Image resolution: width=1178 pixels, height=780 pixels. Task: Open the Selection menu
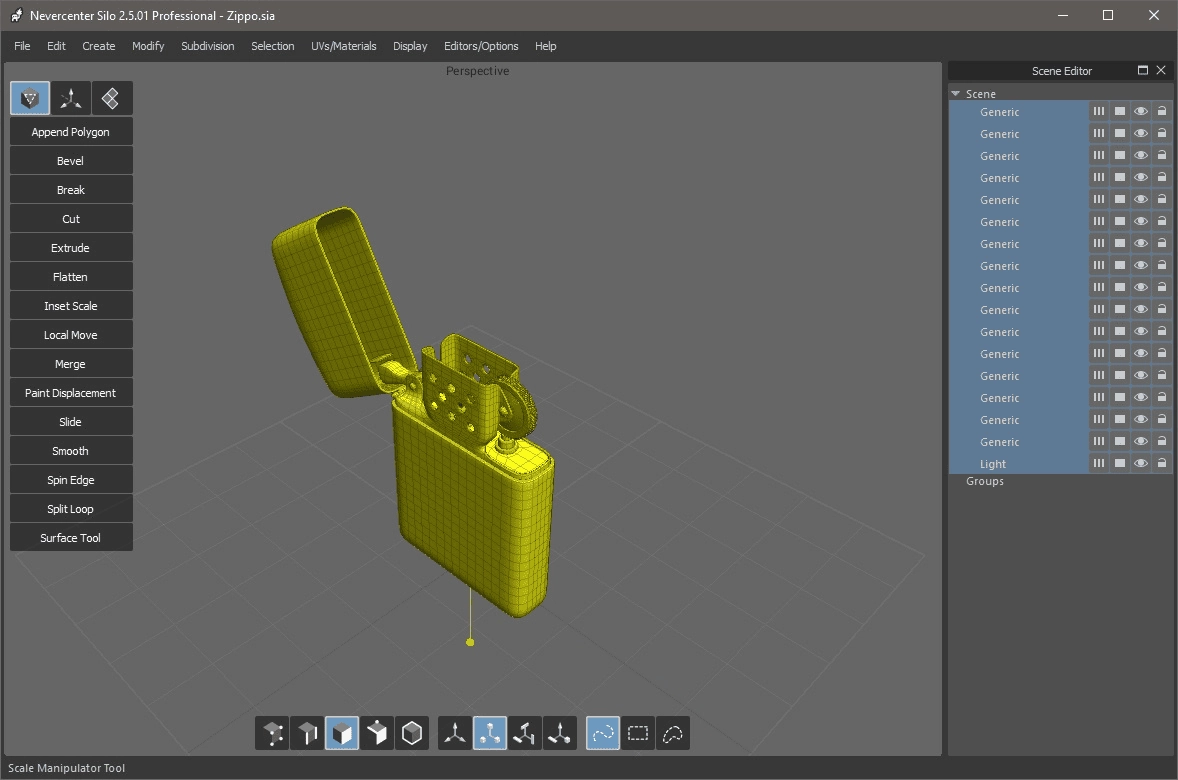point(273,46)
